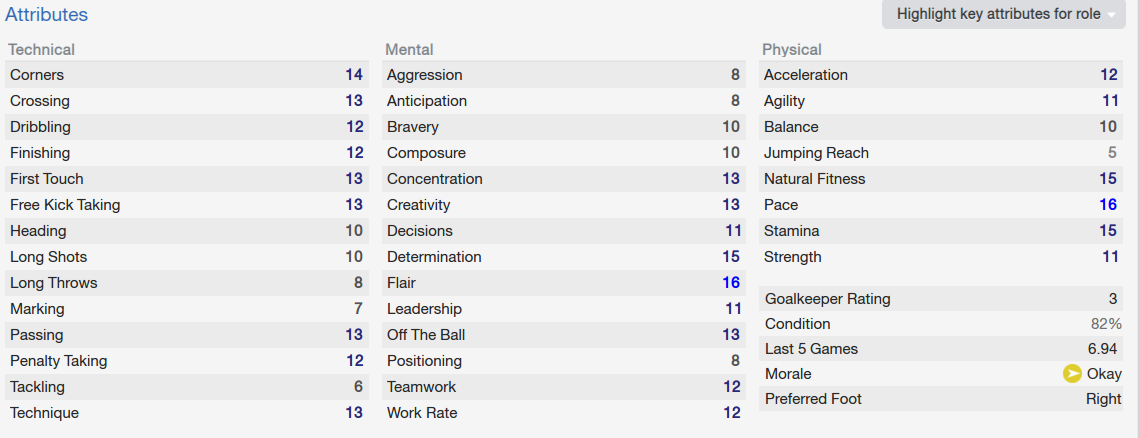Viewport: 1139px width, 438px height.
Task: Open Highlight key attributes for role dropdown
Action: [x=1003, y=15]
